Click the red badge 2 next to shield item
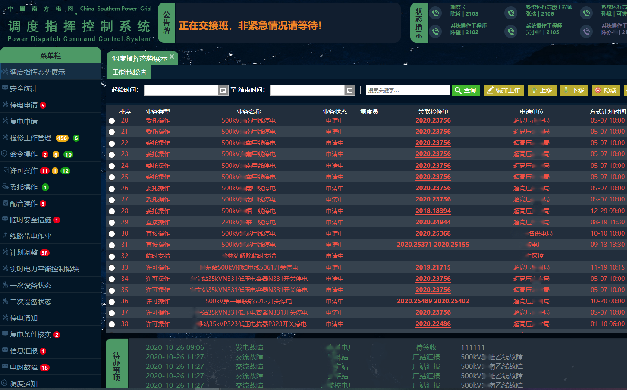Screen dimensions: 627x390 point(45,154)
